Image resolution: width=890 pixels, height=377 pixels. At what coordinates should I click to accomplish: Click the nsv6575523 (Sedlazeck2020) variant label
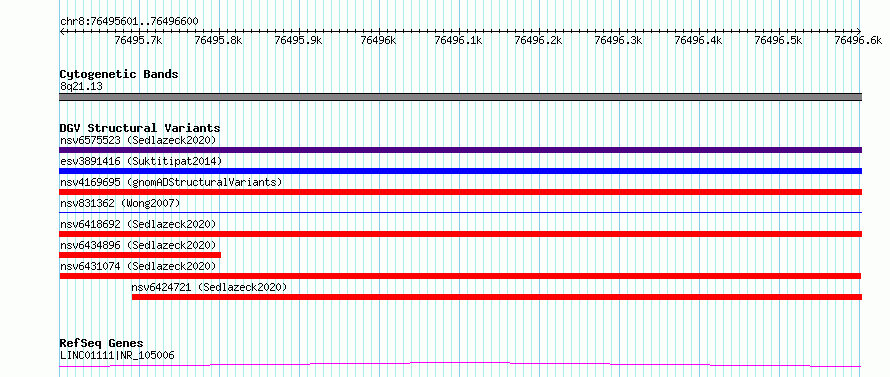click(138, 140)
